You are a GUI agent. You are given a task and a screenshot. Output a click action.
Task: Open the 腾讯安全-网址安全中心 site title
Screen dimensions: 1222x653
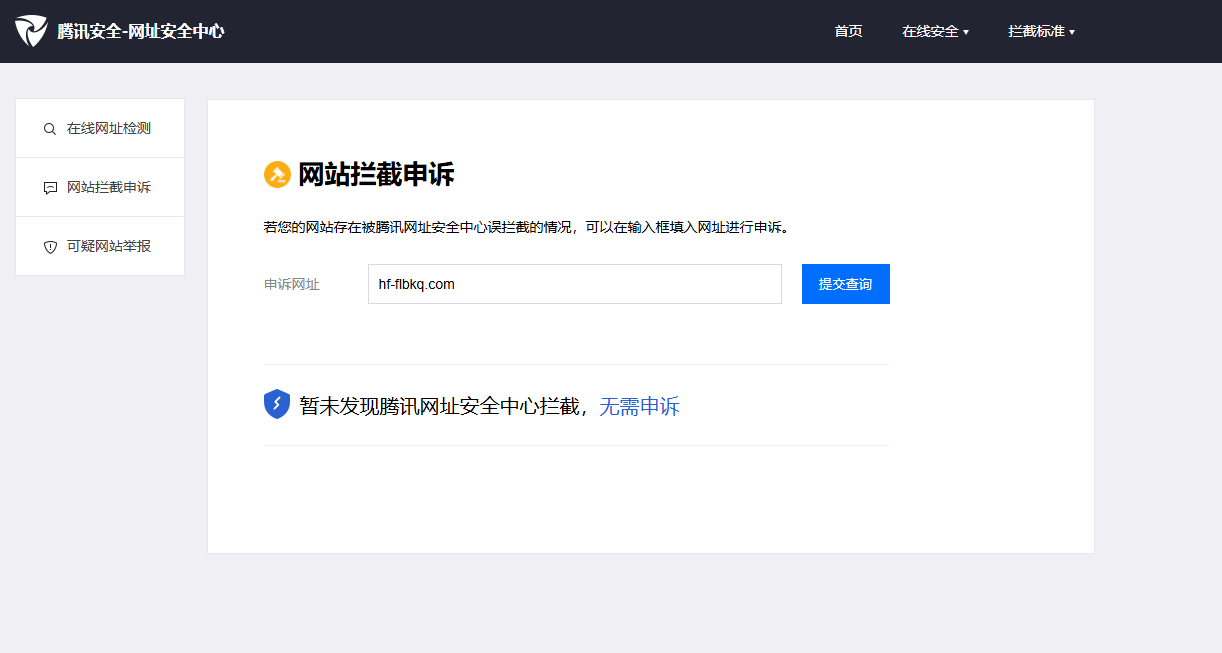141,31
